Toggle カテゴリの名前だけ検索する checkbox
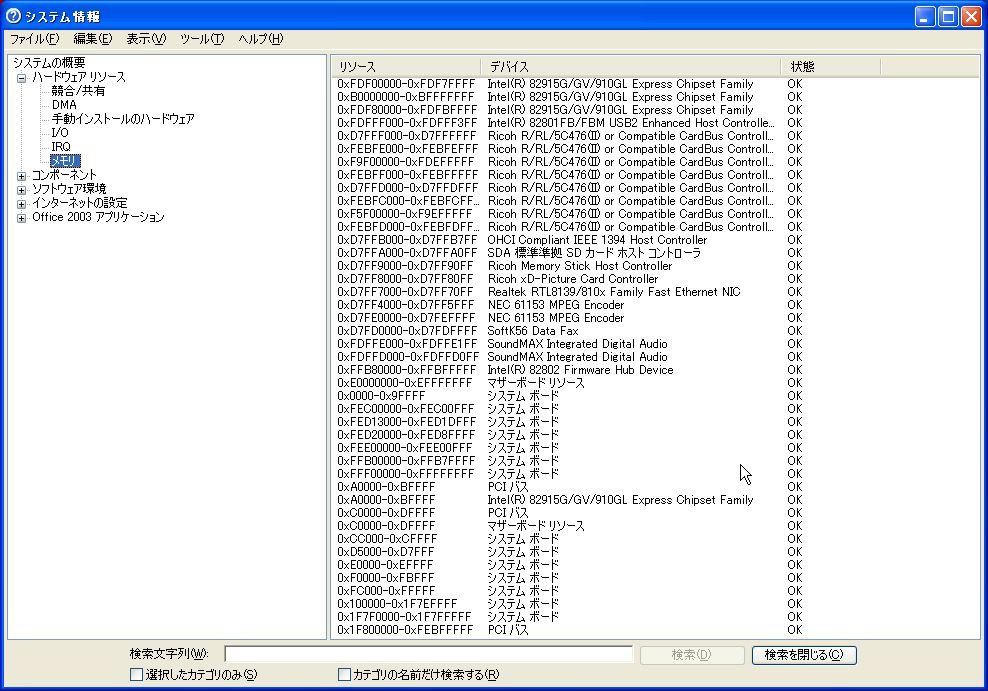988x691 pixels. [x=345, y=675]
